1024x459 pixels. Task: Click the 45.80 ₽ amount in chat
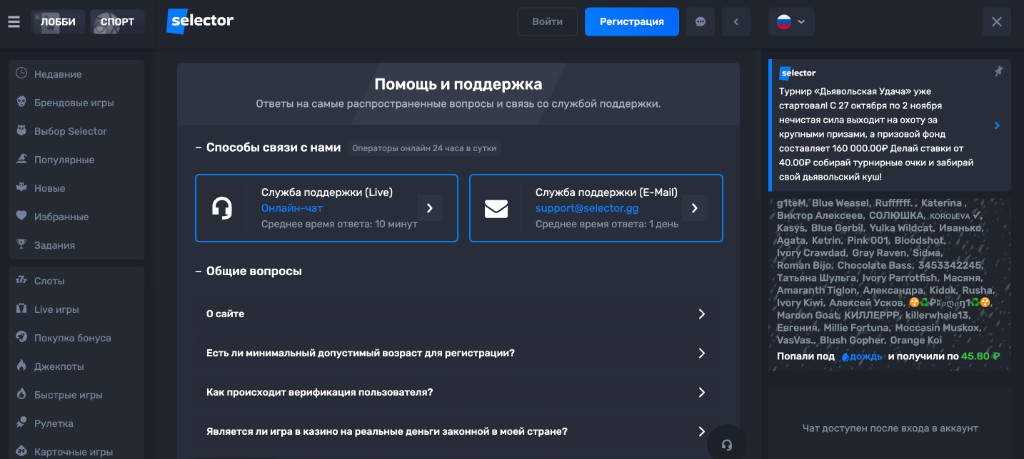(x=981, y=356)
